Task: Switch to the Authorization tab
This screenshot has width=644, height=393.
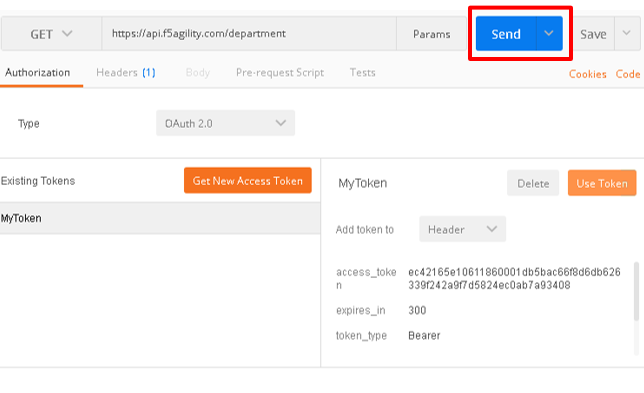Action: (38, 73)
